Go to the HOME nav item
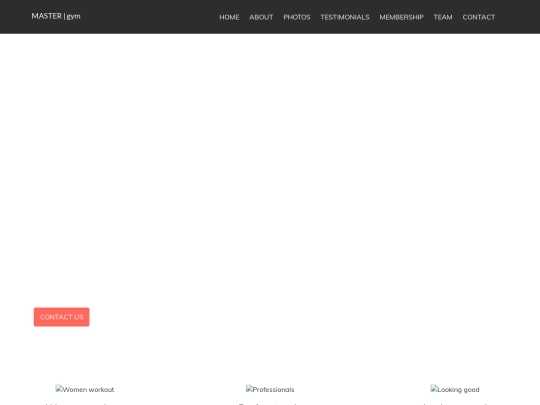 coord(229,17)
